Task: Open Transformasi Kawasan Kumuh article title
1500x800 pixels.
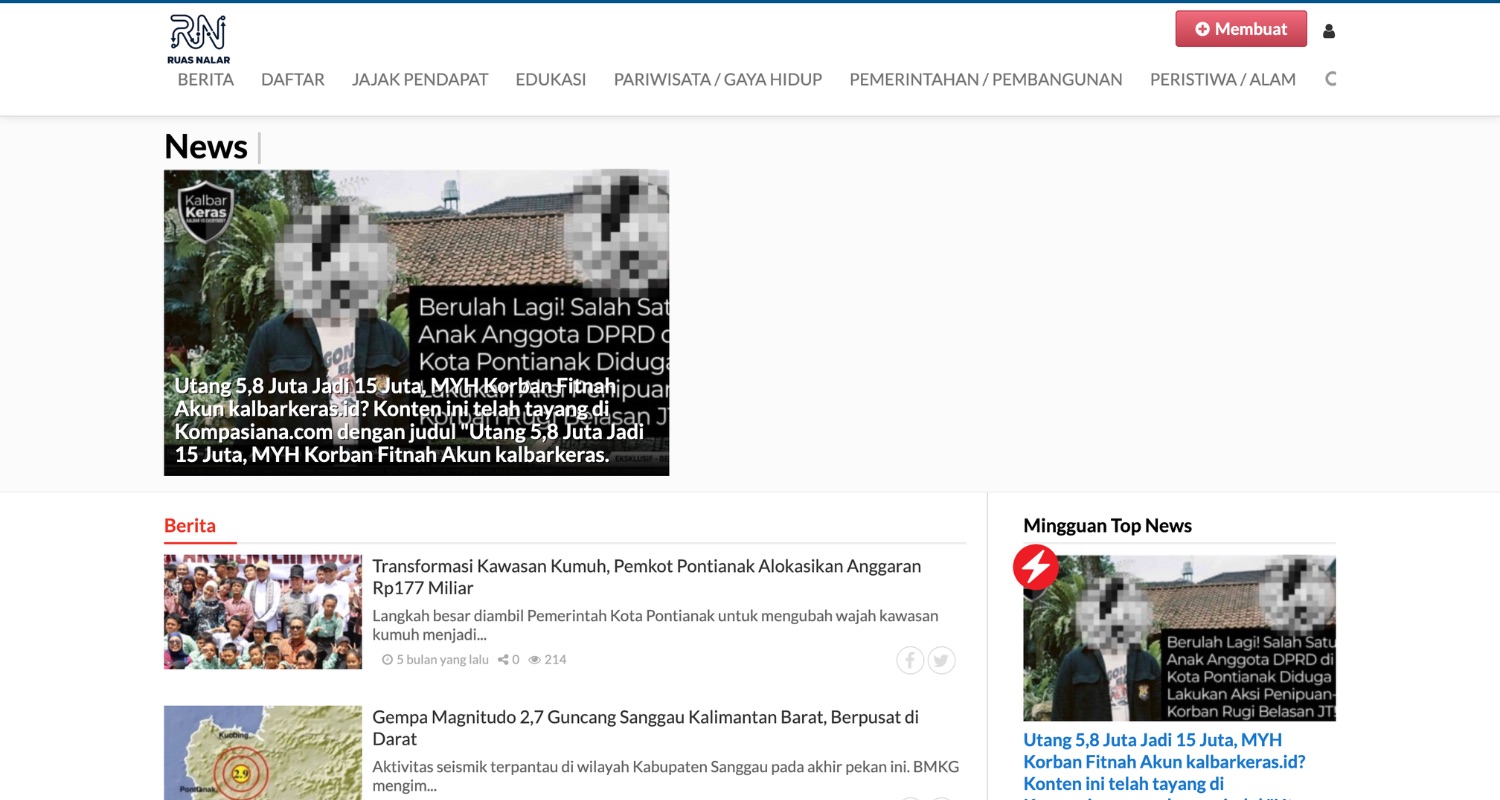Action: coord(647,577)
